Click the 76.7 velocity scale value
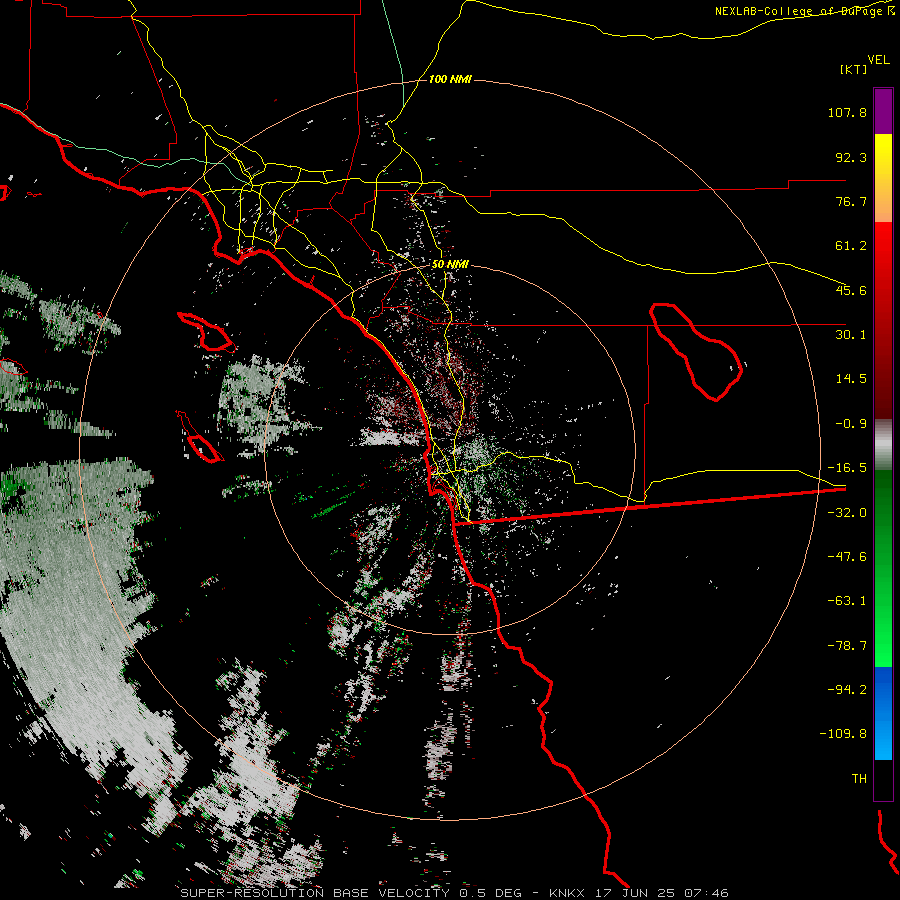 pyautogui.click(x=851, y=201)
